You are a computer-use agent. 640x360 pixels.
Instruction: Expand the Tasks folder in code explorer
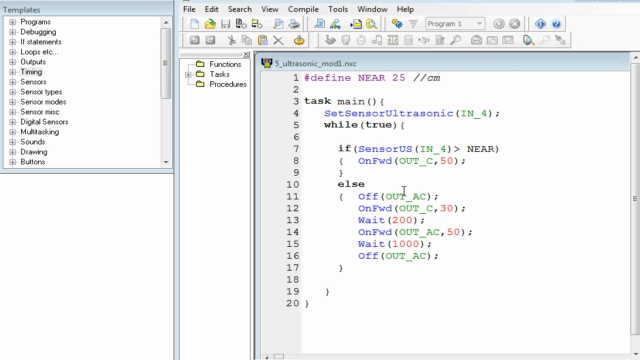click(188, 74)
